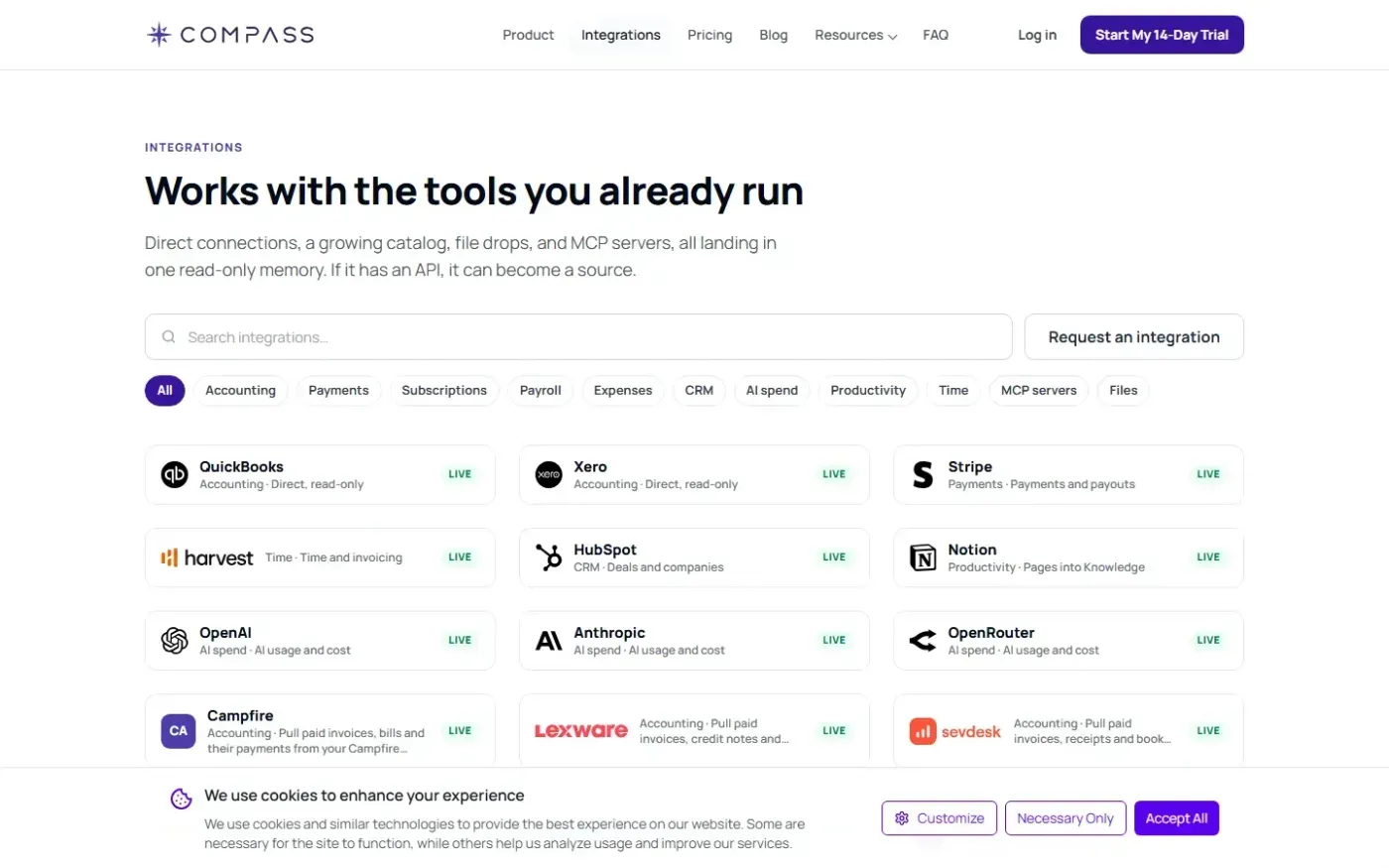Filter integrations by Time
Image resolution: width=1389 pixels, height=868 pixels.
[953, 391]
